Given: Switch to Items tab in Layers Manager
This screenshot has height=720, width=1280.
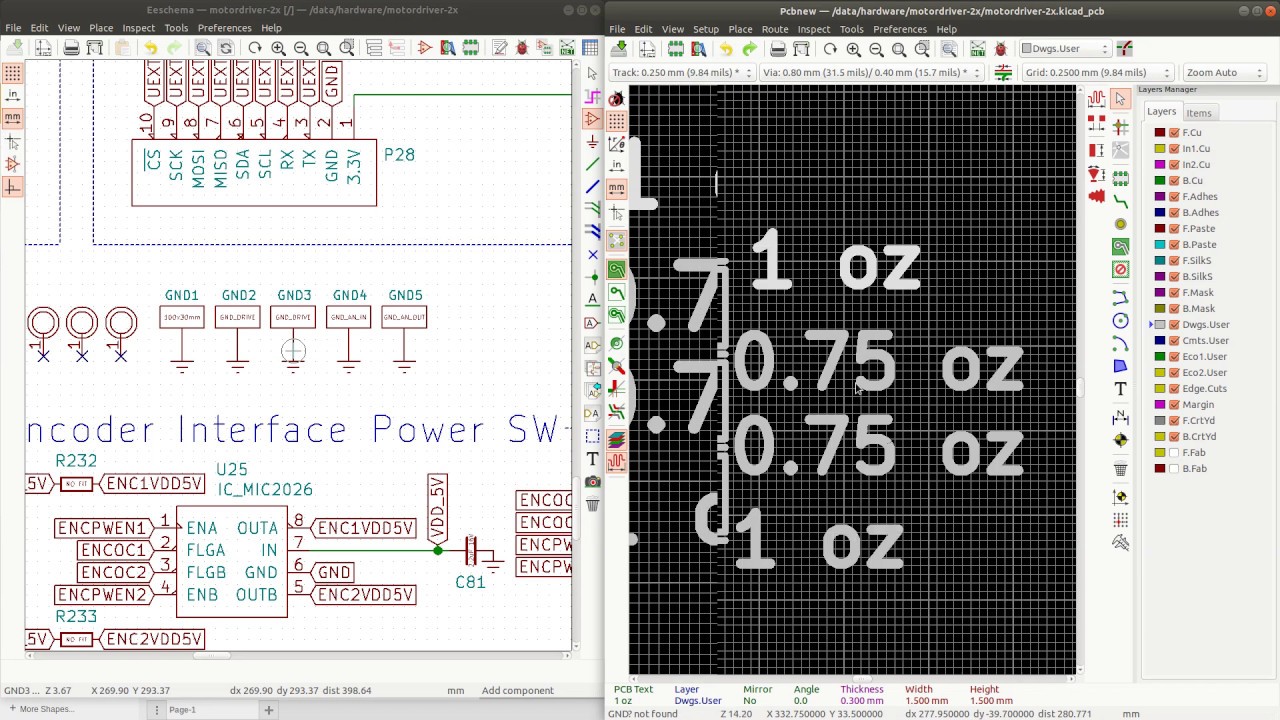Looking at the screenshot, I should click(x=1198, y=113).
